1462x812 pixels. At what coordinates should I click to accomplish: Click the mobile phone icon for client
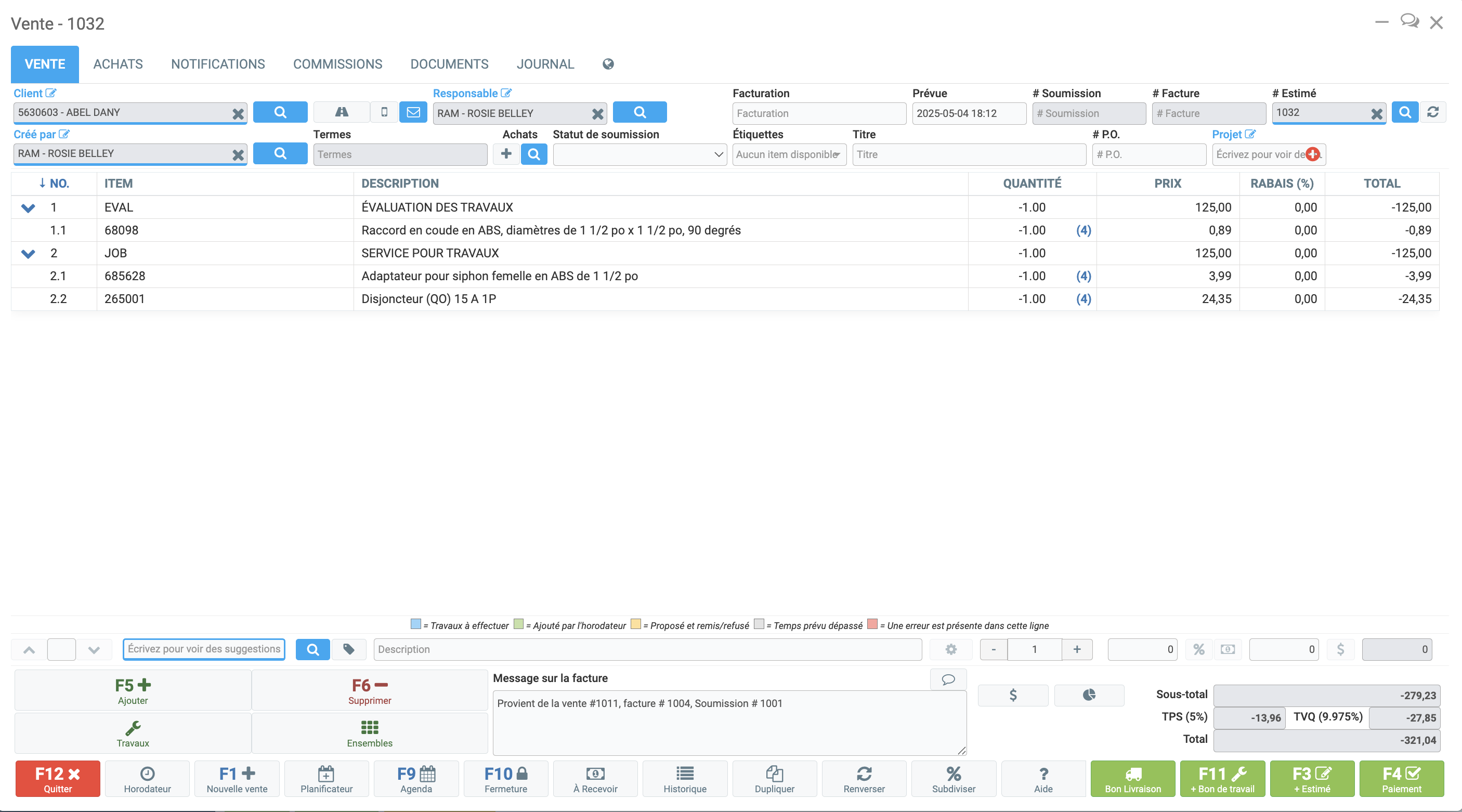coord(384,112)
